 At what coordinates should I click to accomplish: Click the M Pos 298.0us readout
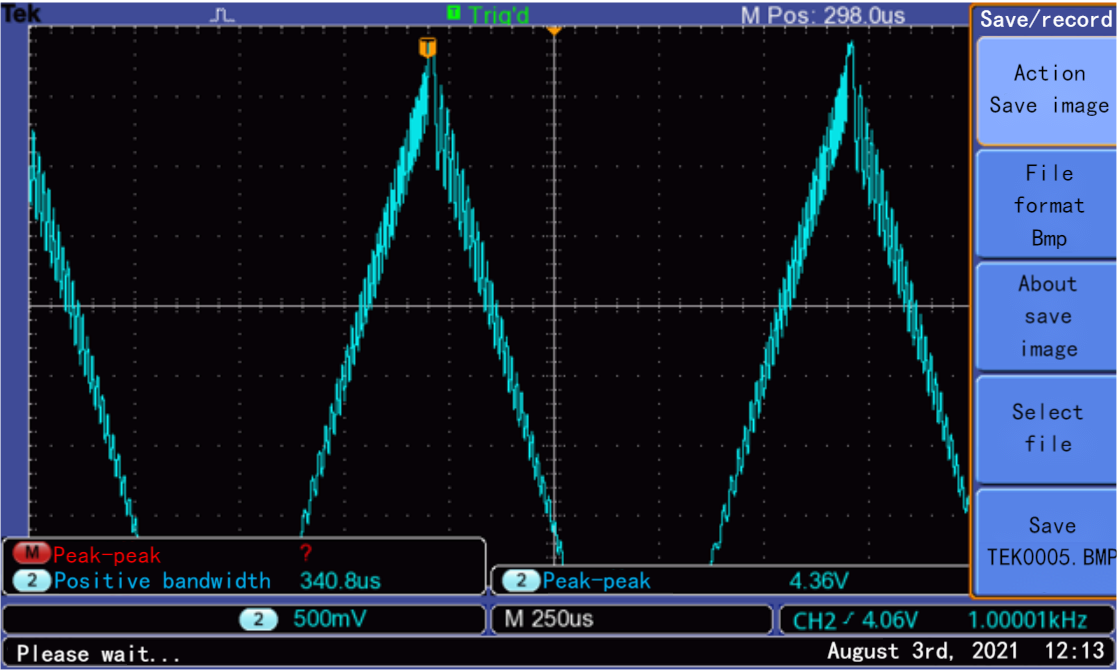822,15
